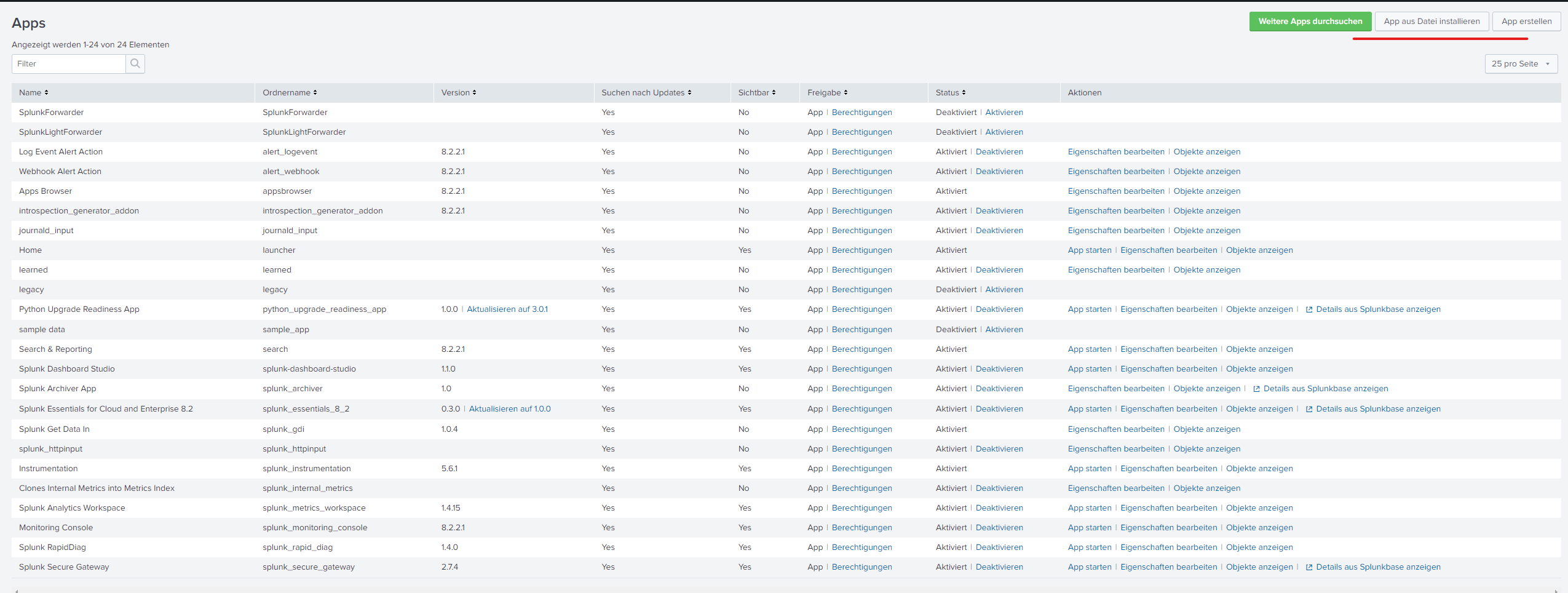
Task: Deactivate the Webhook Alert Action app
Action: pyautogui.click(x=999, y=172)
